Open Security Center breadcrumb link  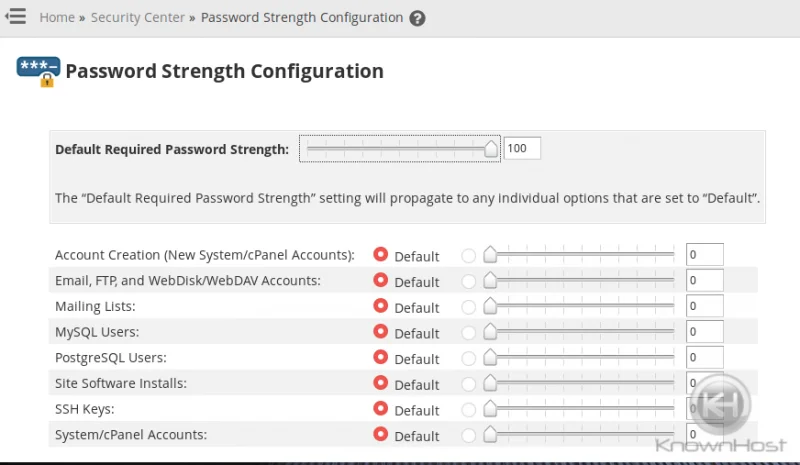138,18
